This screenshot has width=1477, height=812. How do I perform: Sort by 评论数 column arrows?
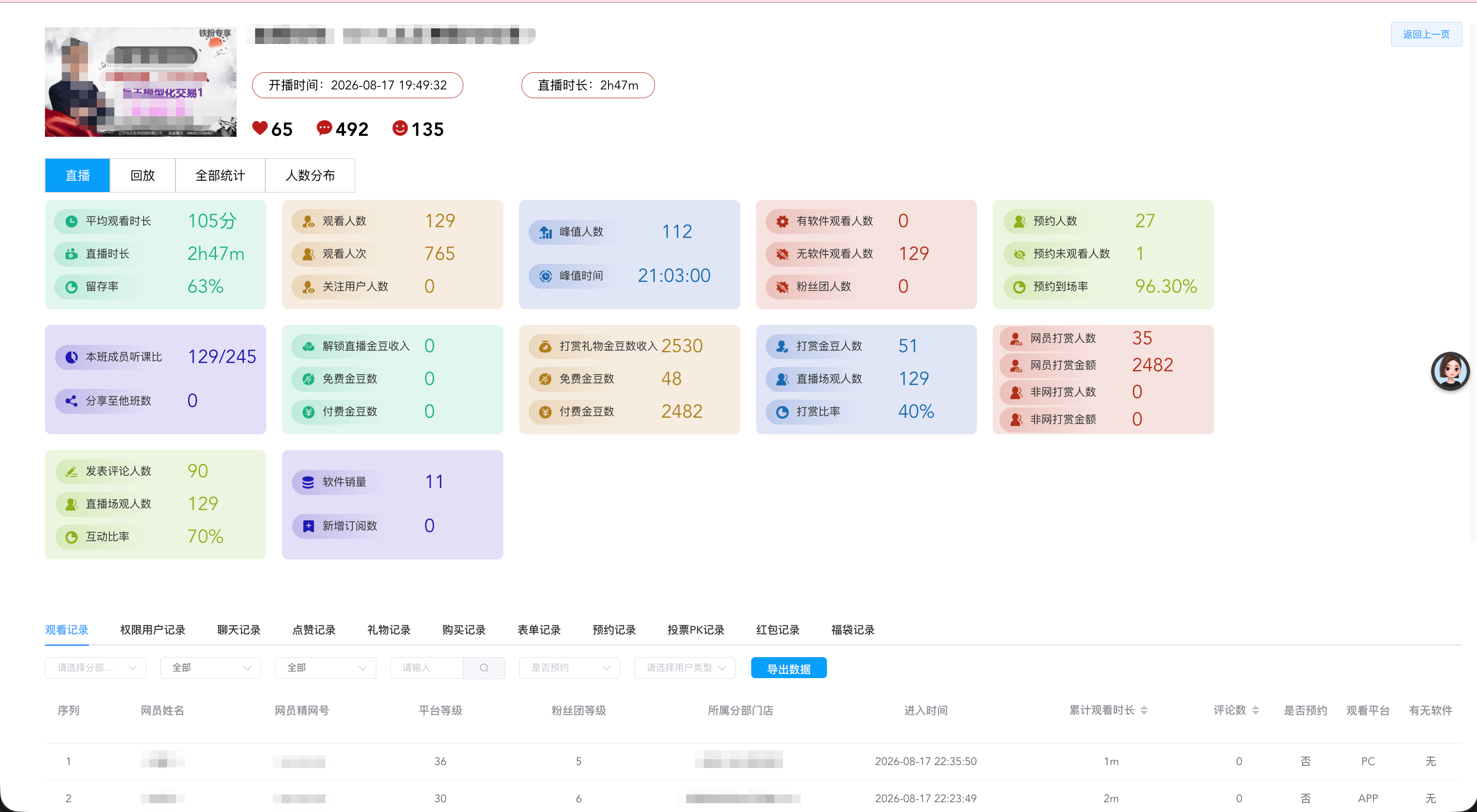1255,710
